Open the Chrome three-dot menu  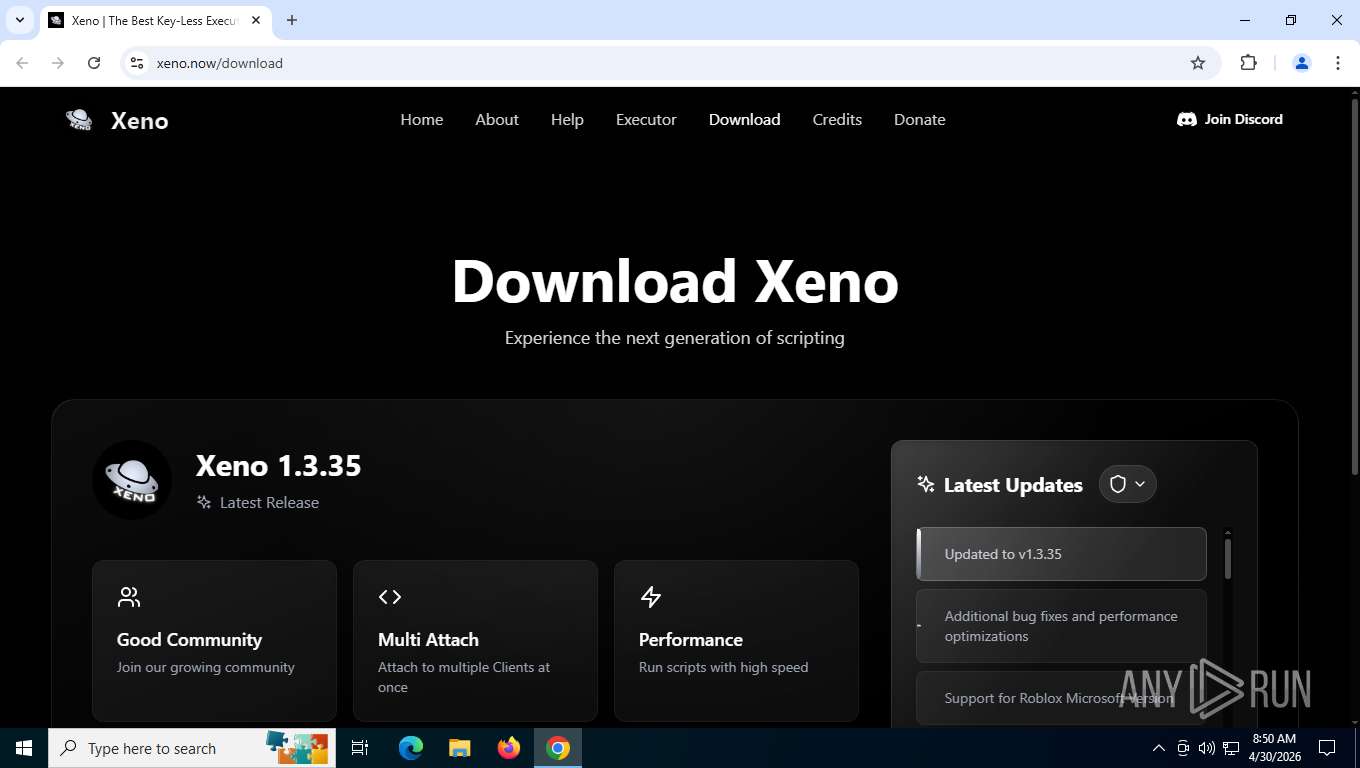click(1338, 63)
